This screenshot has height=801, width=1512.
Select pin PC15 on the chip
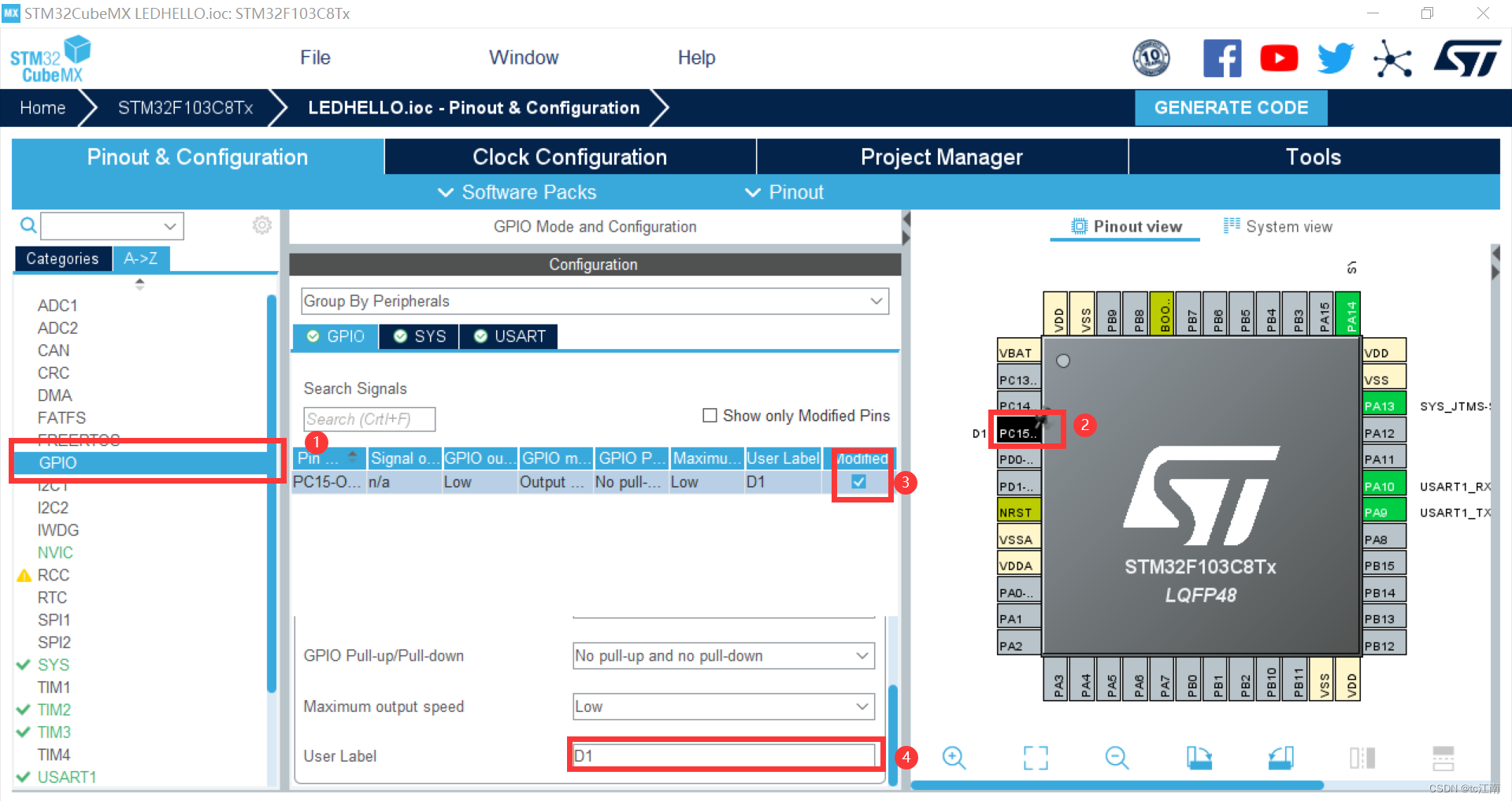click(1019, 433)
